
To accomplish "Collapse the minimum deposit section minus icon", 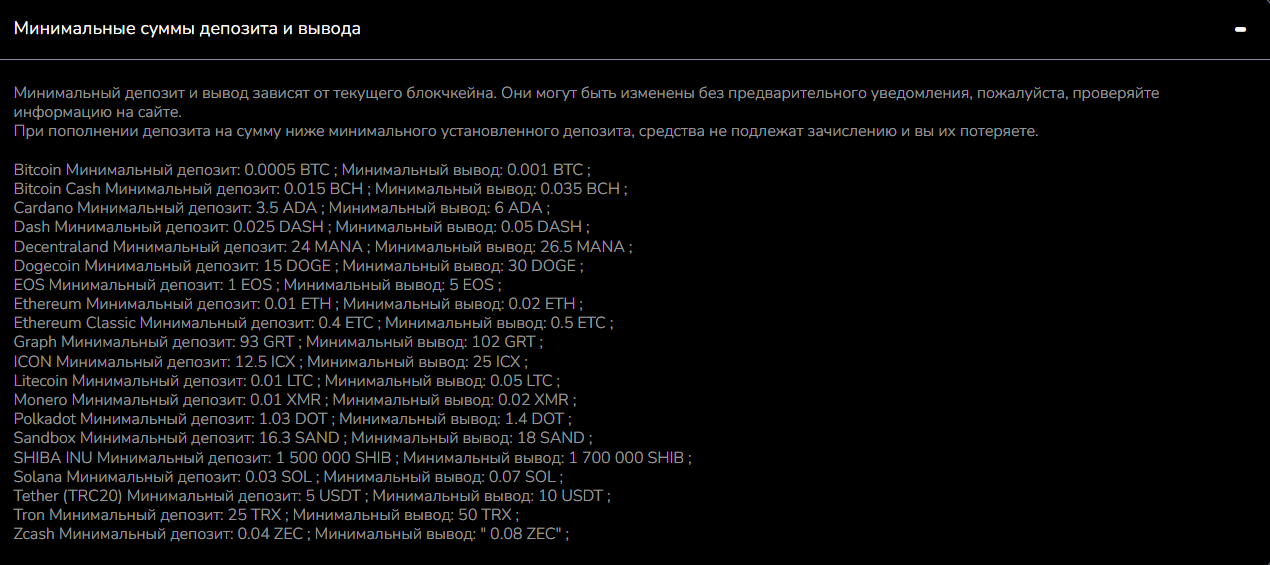I will 1240,30.
